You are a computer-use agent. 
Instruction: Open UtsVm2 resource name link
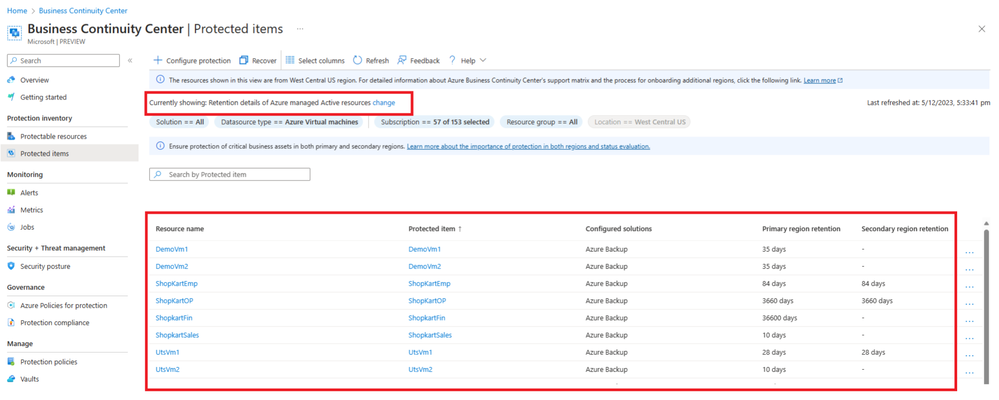168,369
